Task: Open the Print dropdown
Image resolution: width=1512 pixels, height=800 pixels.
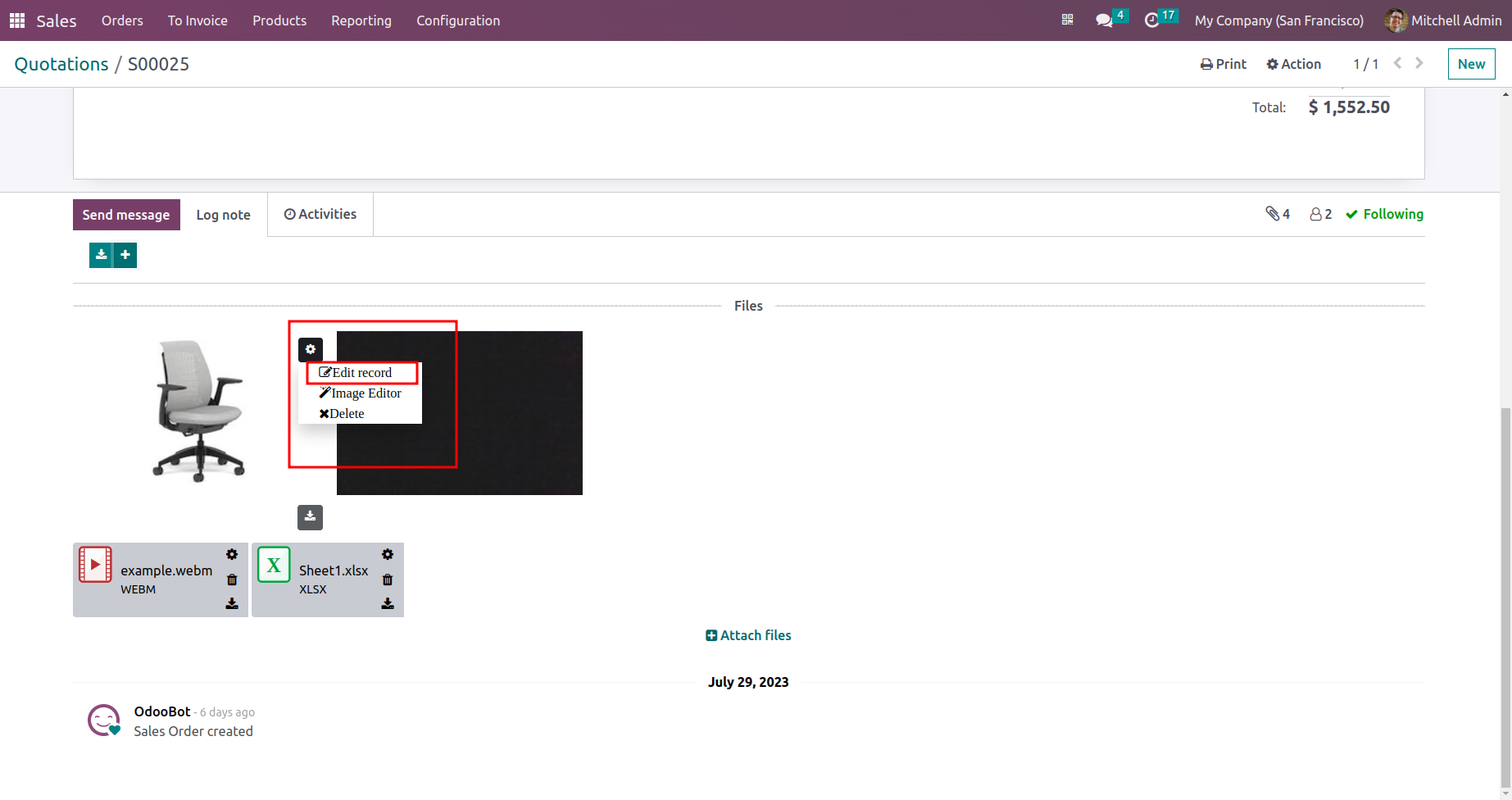Action: pyautogui.click(x=1223, y=64)
